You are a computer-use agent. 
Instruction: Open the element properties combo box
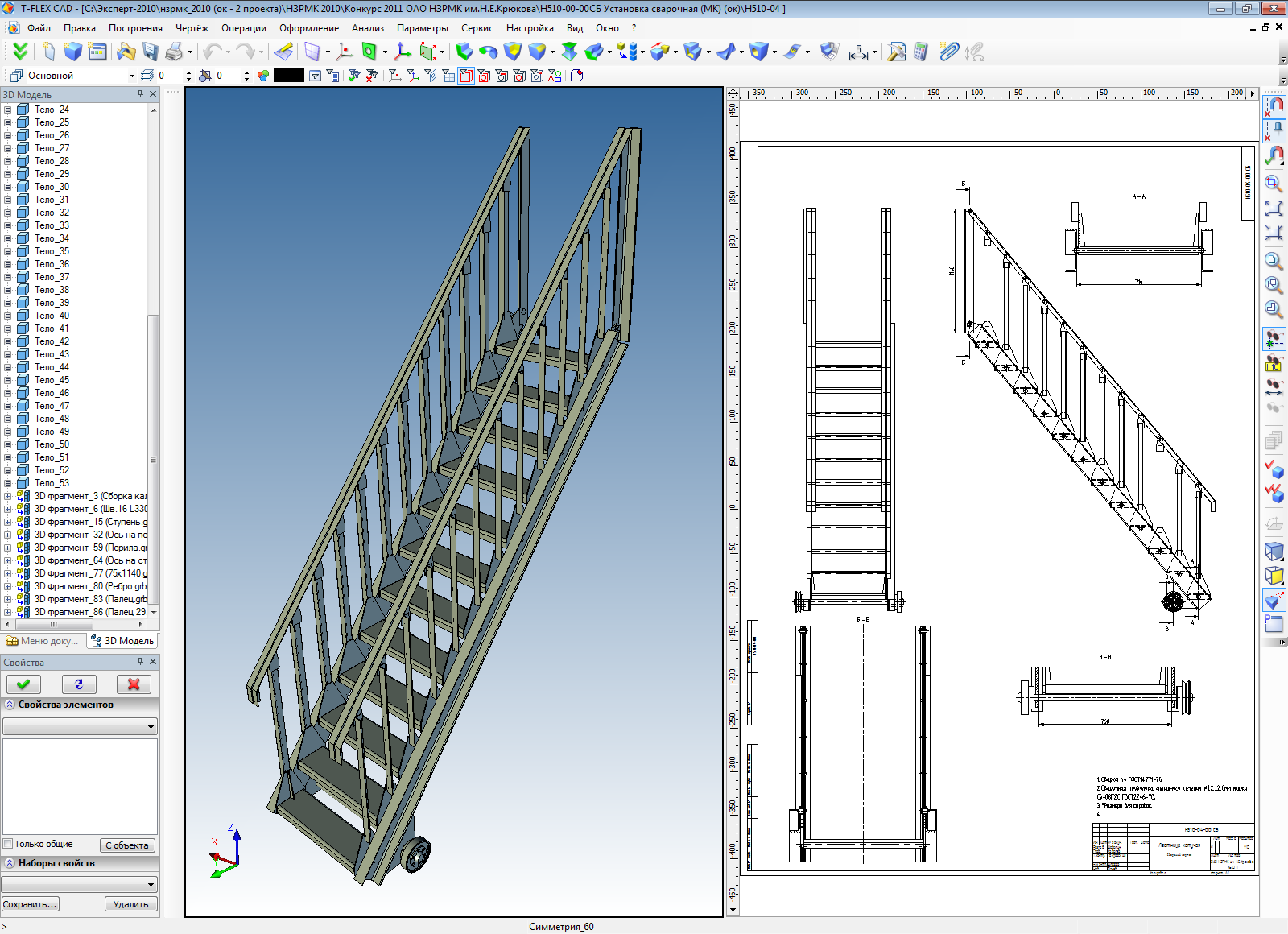80,726
